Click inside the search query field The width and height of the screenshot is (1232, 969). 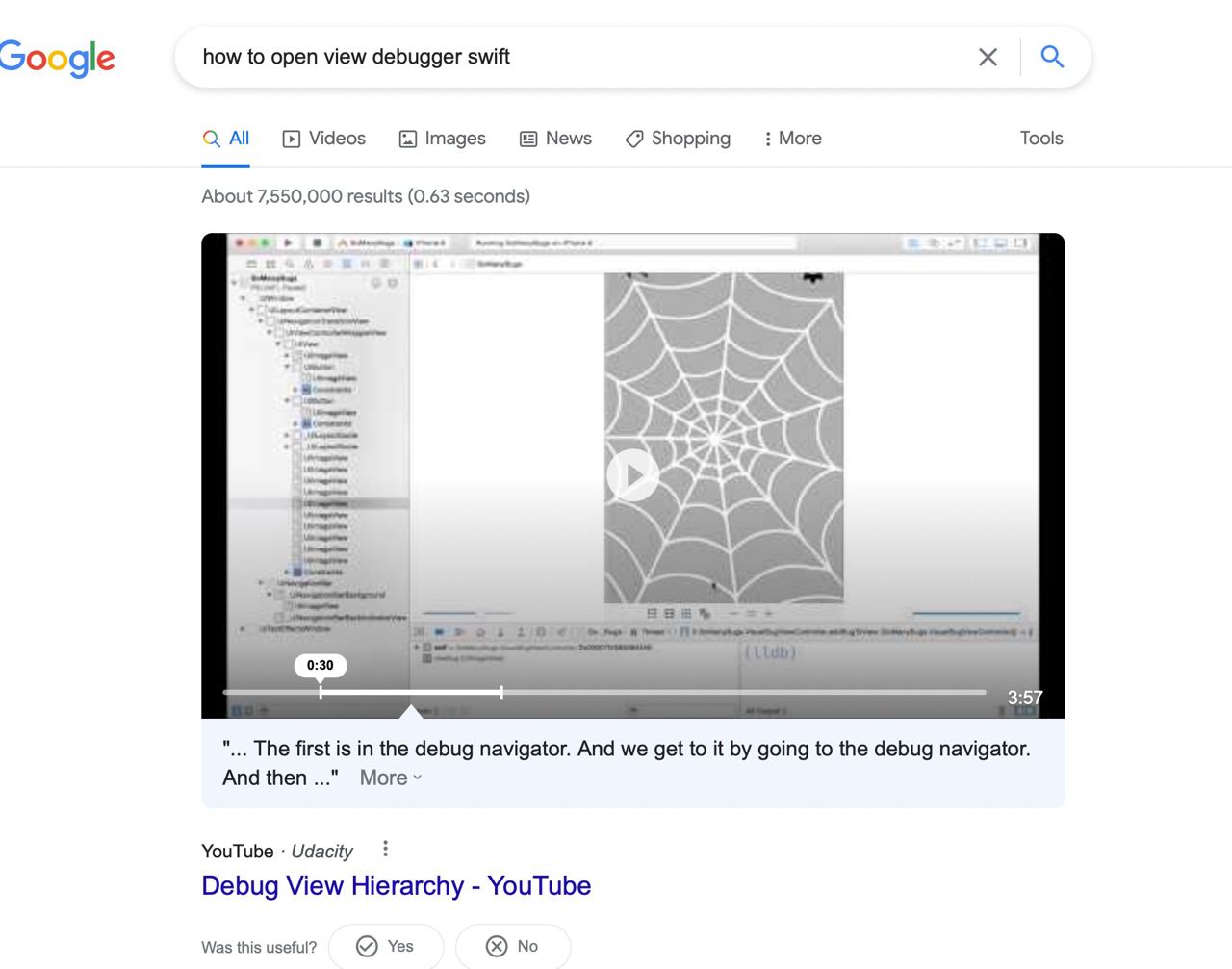coord(577,57)
